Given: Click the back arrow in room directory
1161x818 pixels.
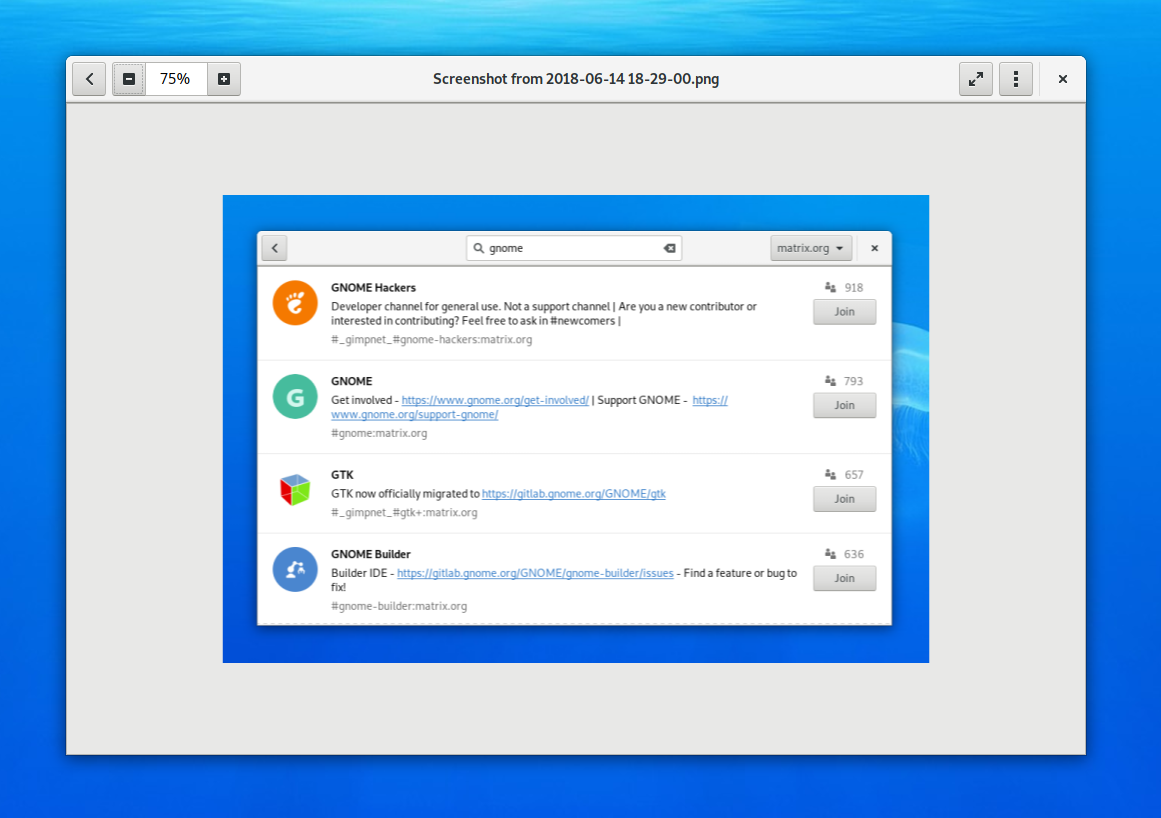Looking at the screenshot, I should pos(274,248).
